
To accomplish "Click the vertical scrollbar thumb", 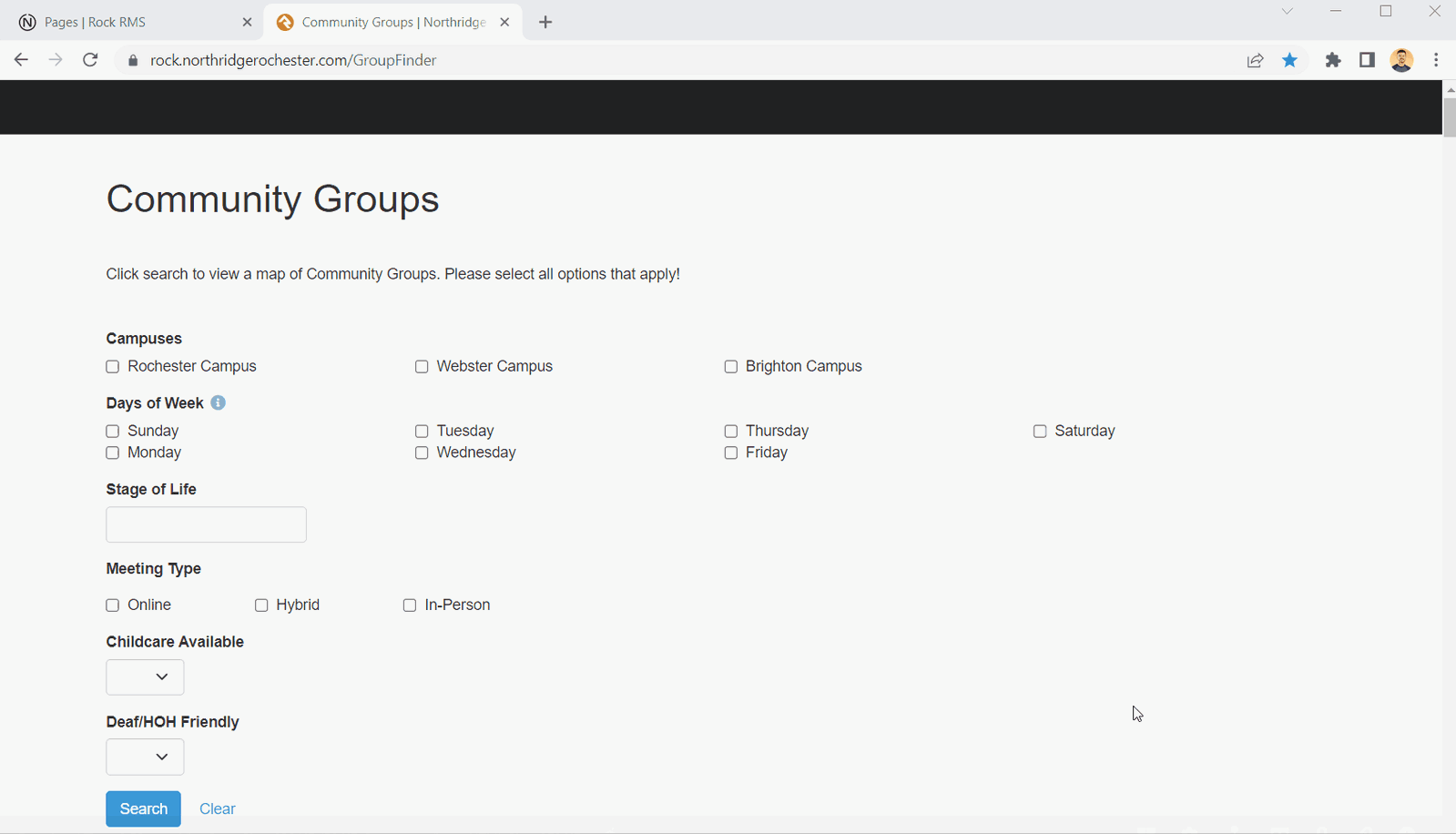I will (1450, 117).
